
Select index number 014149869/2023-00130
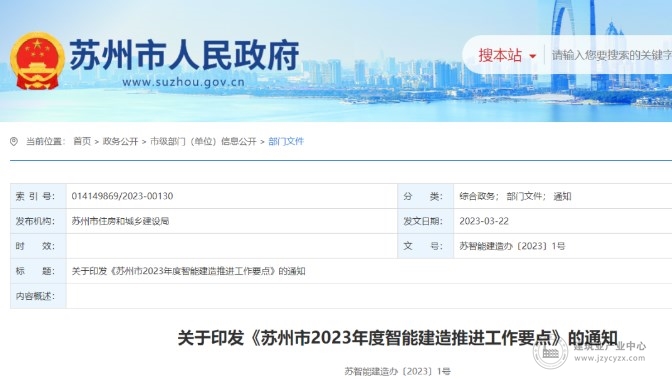(x=123, y=196)
